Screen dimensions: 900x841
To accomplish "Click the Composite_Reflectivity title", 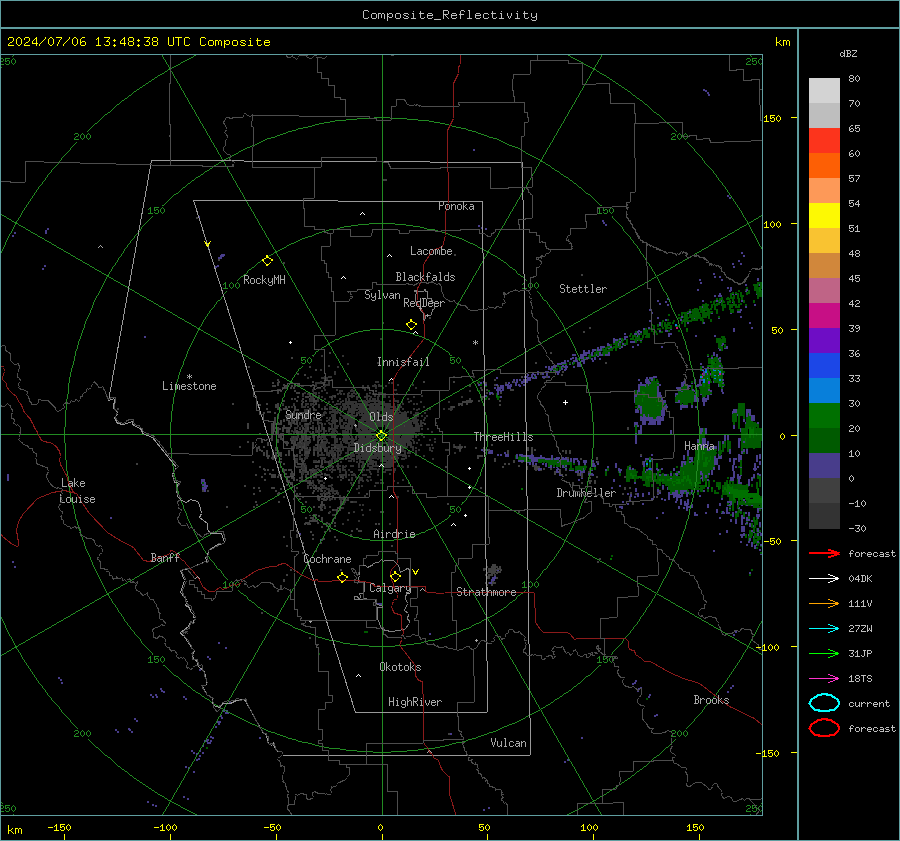I will click(x=450, y=15).
